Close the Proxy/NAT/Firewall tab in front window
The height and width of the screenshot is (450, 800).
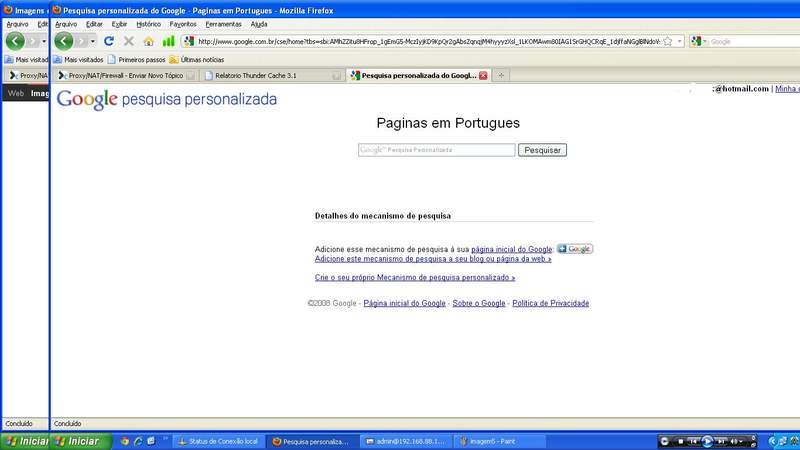point(190,76)
